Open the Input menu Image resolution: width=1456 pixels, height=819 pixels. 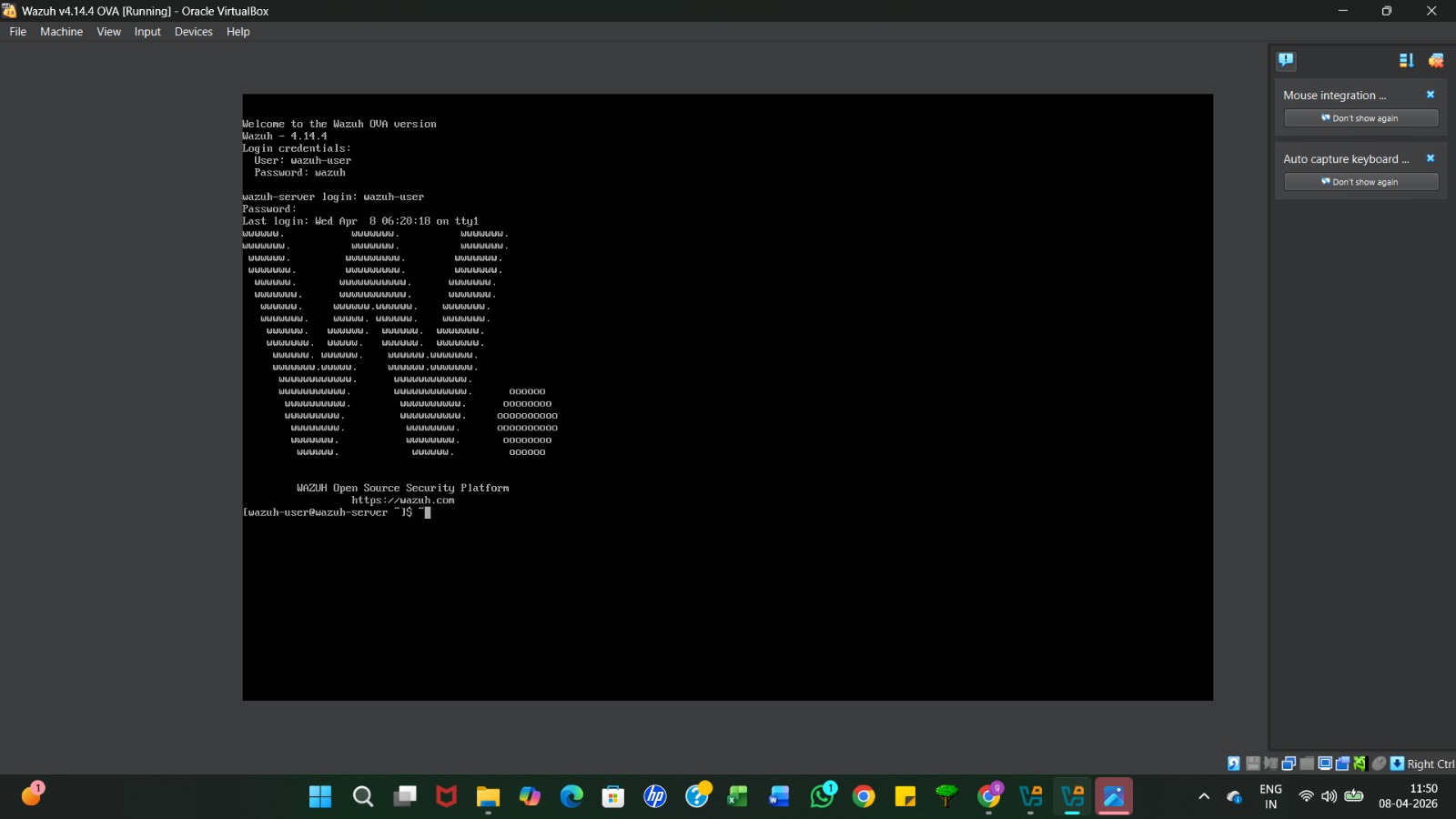point(147,32)
